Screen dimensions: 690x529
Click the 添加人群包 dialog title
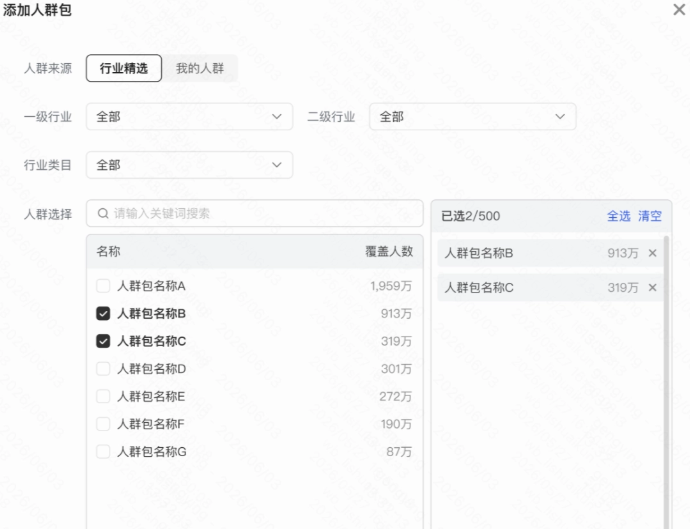(x=37, y=10)
